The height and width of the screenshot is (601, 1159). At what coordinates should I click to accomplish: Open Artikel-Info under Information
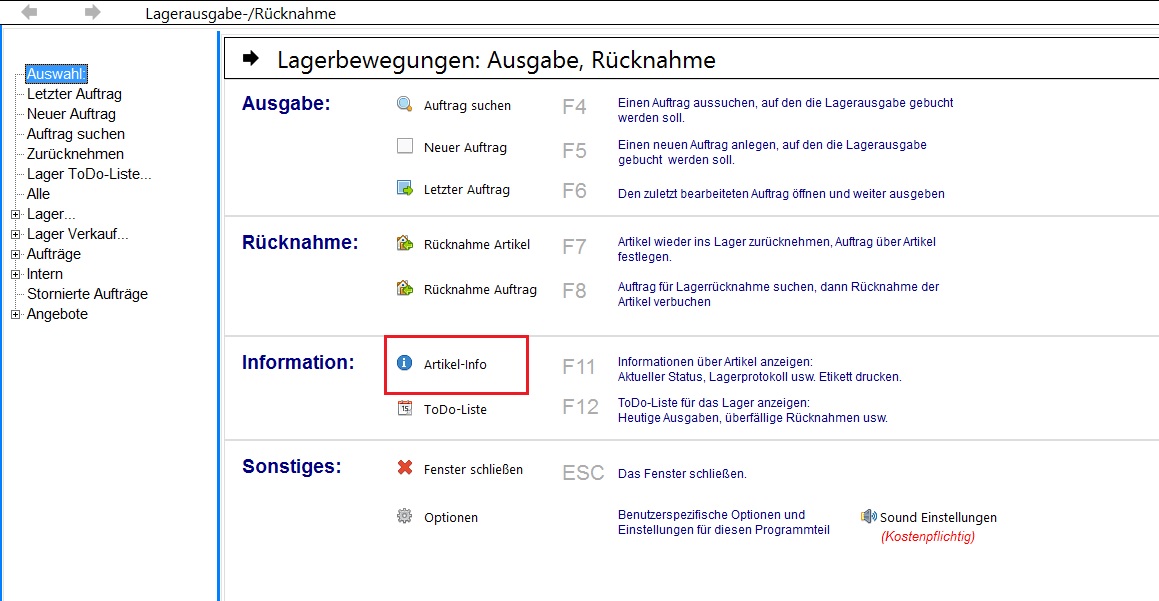tap(455, 364)
